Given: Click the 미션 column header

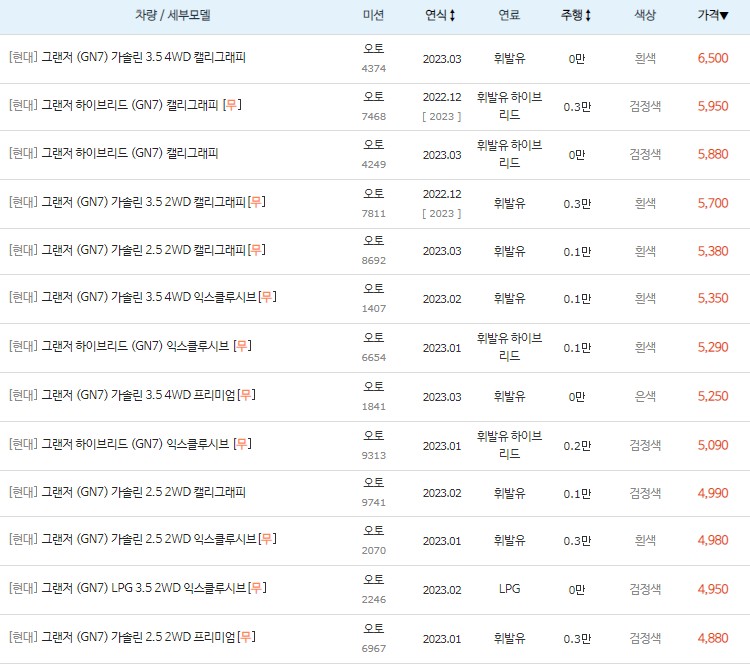Looking at the screenshot, I should [373, 15].
